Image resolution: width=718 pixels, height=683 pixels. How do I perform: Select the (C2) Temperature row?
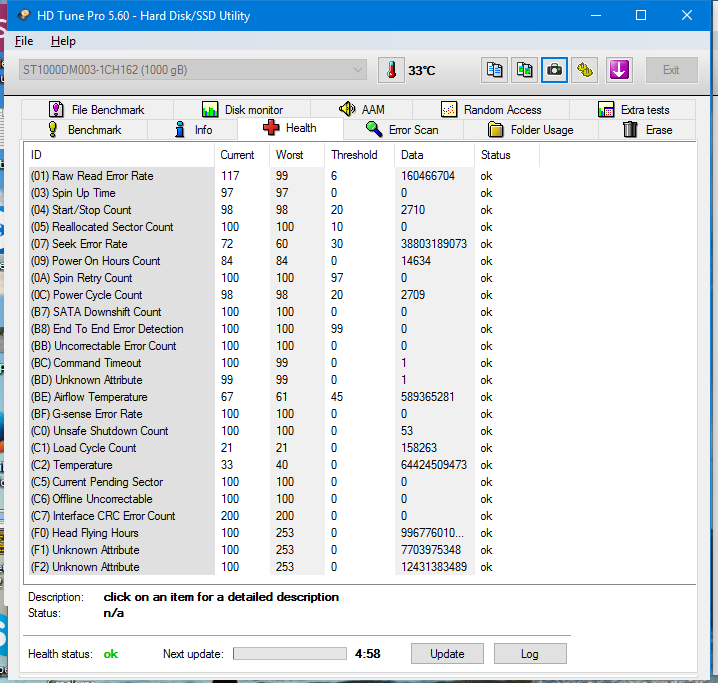coord(284,465)
